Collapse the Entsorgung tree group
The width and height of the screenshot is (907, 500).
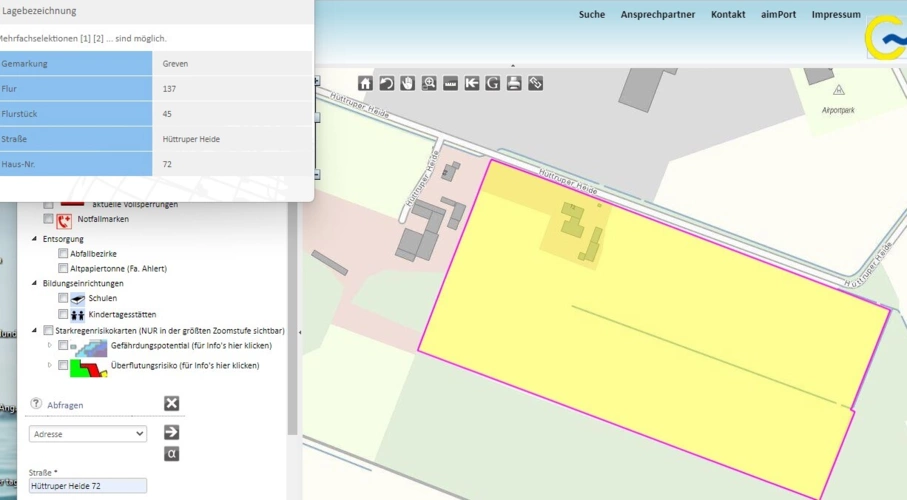pyautogui.click(x=35, y=240)
